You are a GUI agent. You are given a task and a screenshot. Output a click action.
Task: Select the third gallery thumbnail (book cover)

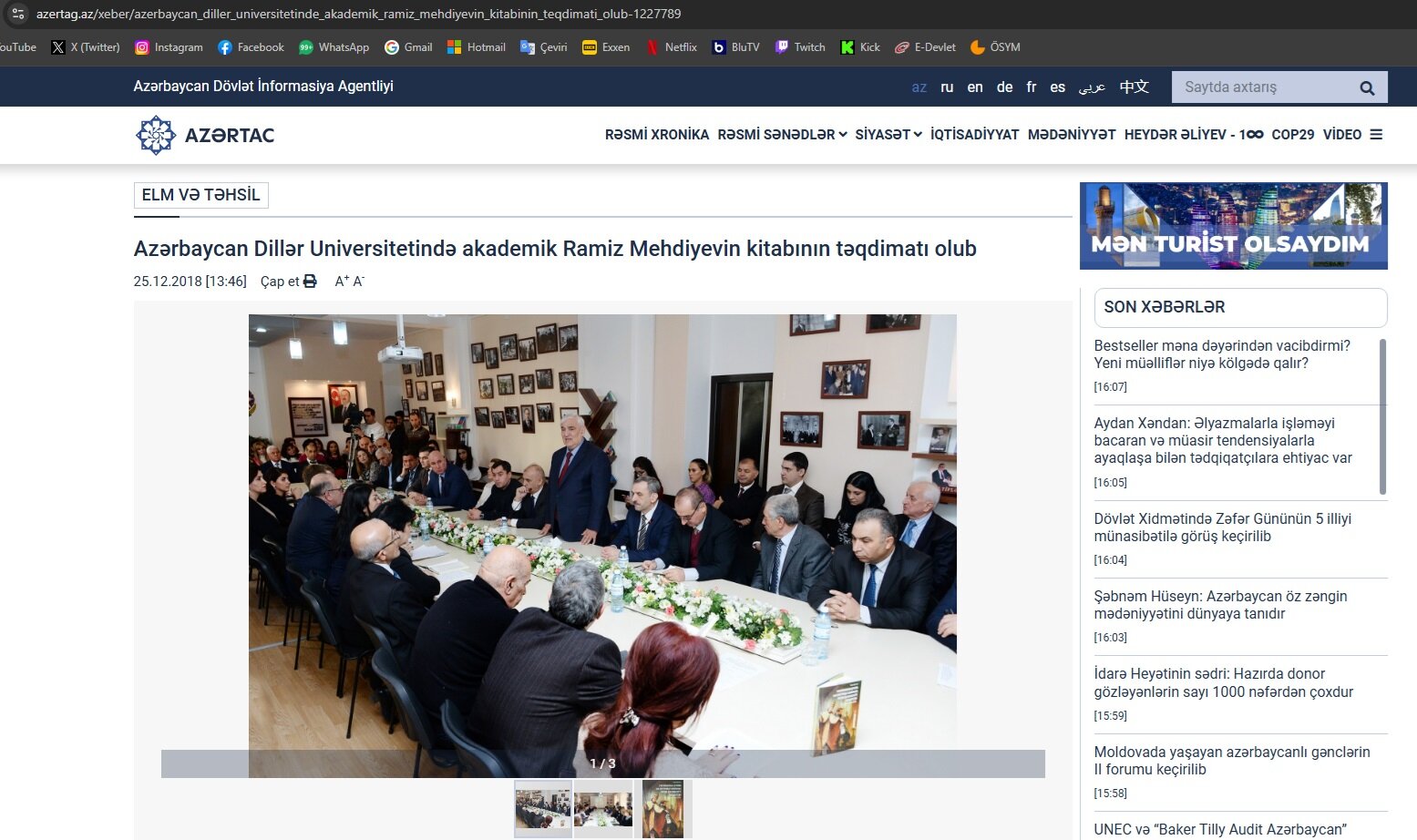coord(662,808)
